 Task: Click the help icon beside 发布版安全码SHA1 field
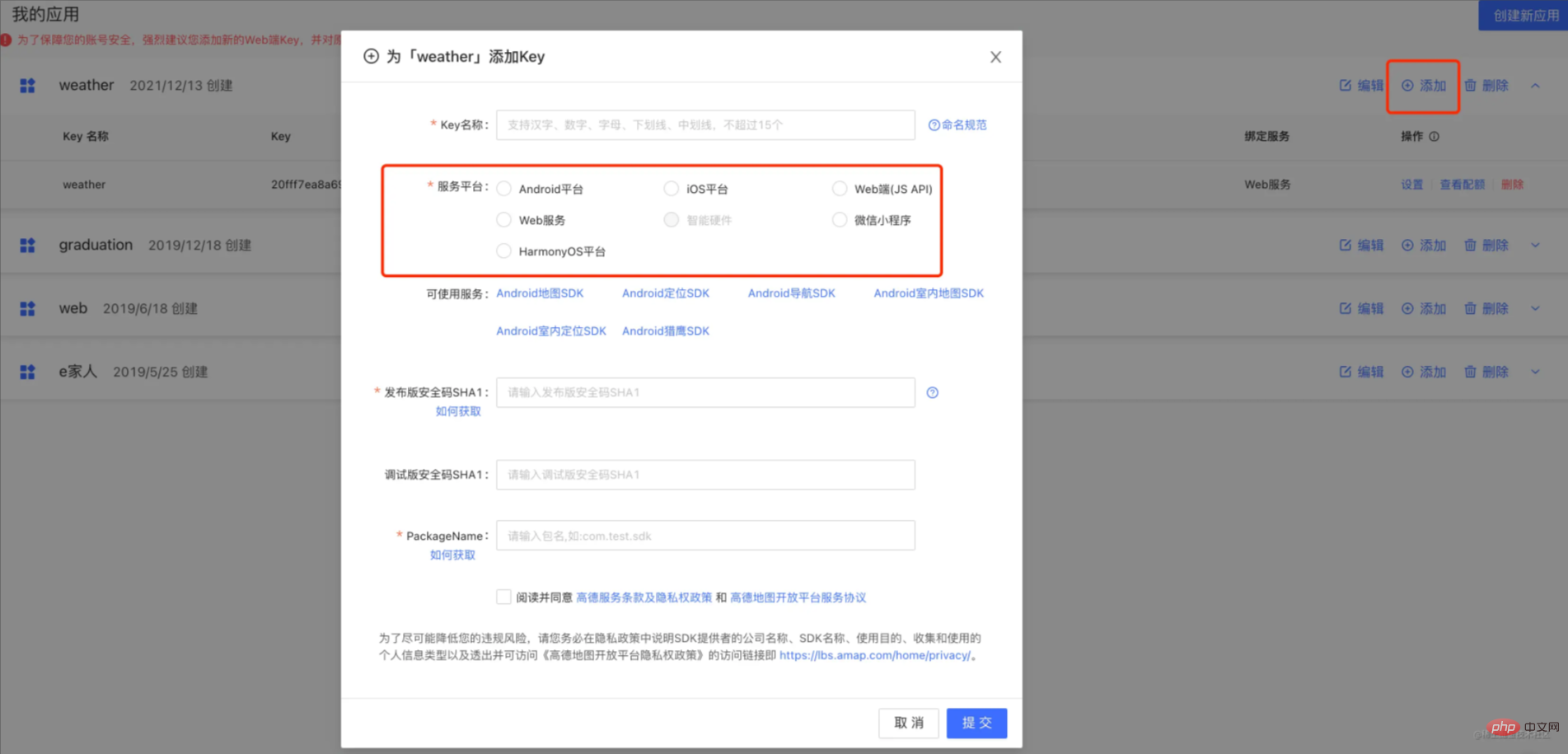coord(933,392)
